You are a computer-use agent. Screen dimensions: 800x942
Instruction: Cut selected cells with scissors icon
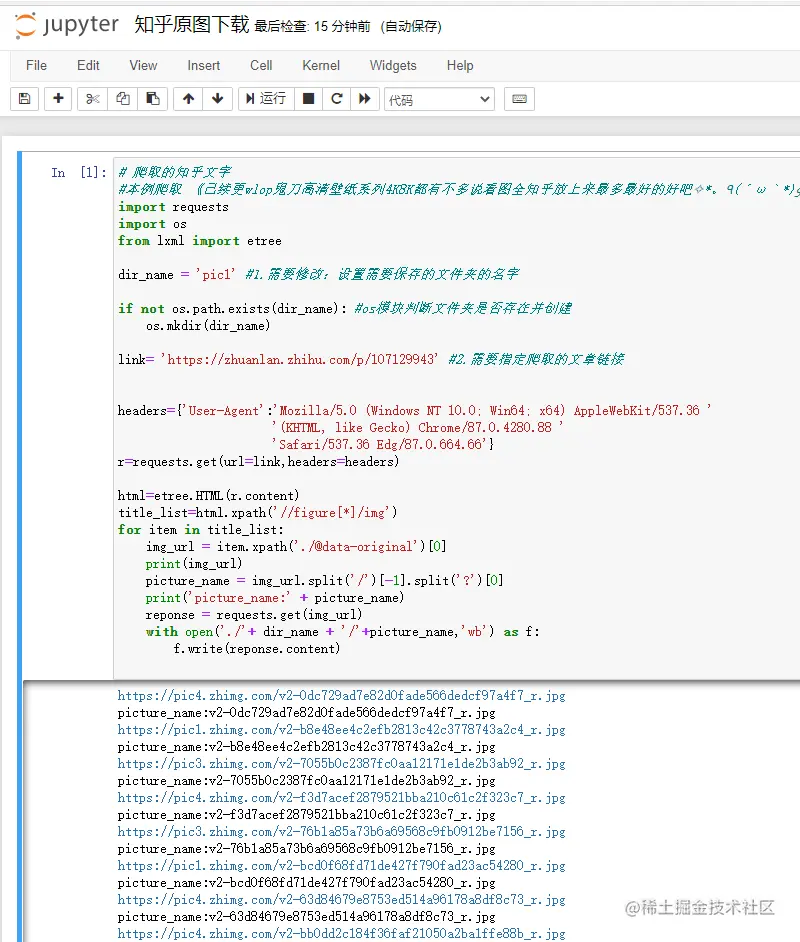(x=92, y=99)
